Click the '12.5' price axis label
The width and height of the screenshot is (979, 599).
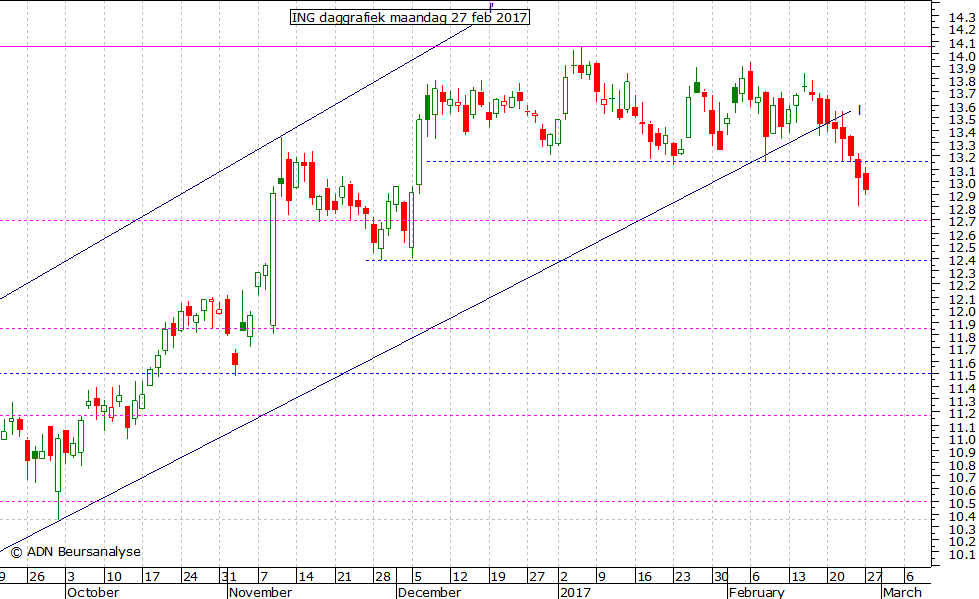click(x=962, y=248)
